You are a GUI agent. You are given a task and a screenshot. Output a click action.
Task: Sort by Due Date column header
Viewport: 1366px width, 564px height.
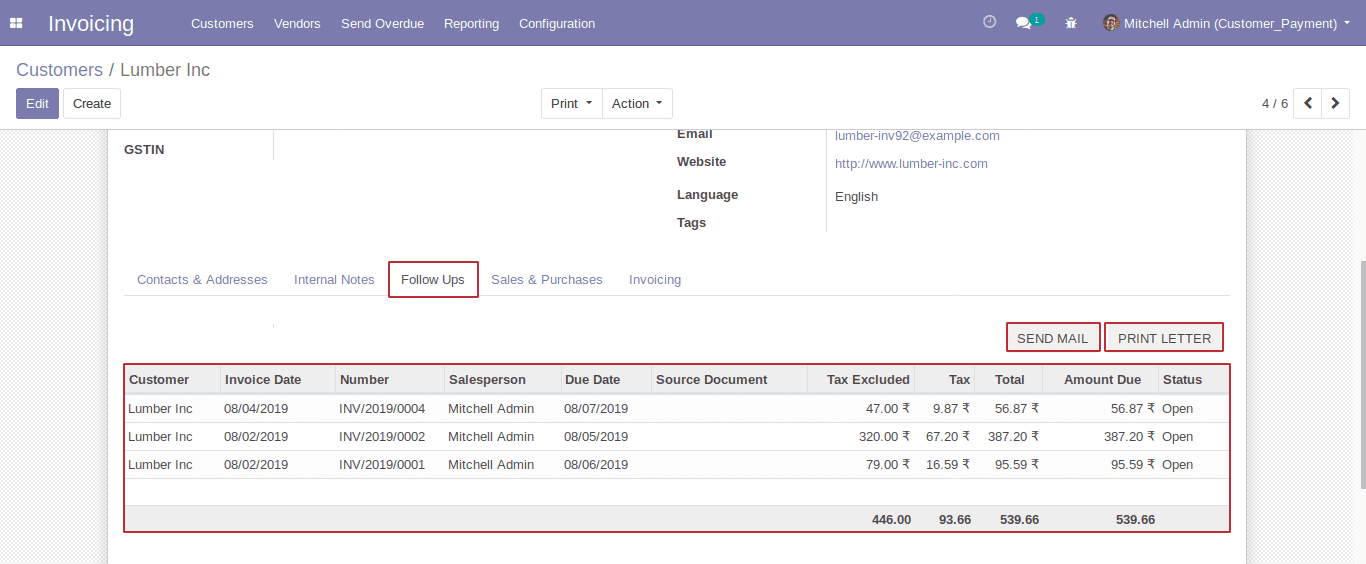pos(605,380)
